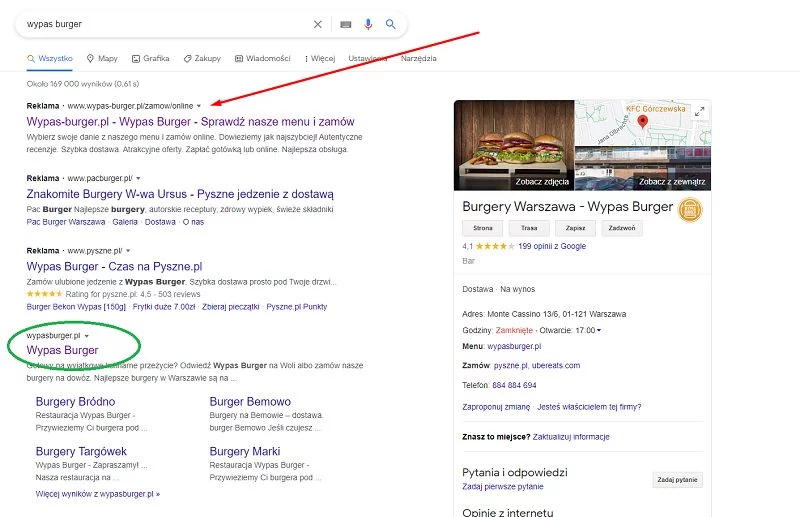This screenshot has height=517, width=800.
Task: Click the map thumbnail showing KFC Górczewska
Action: pos(643,123)
